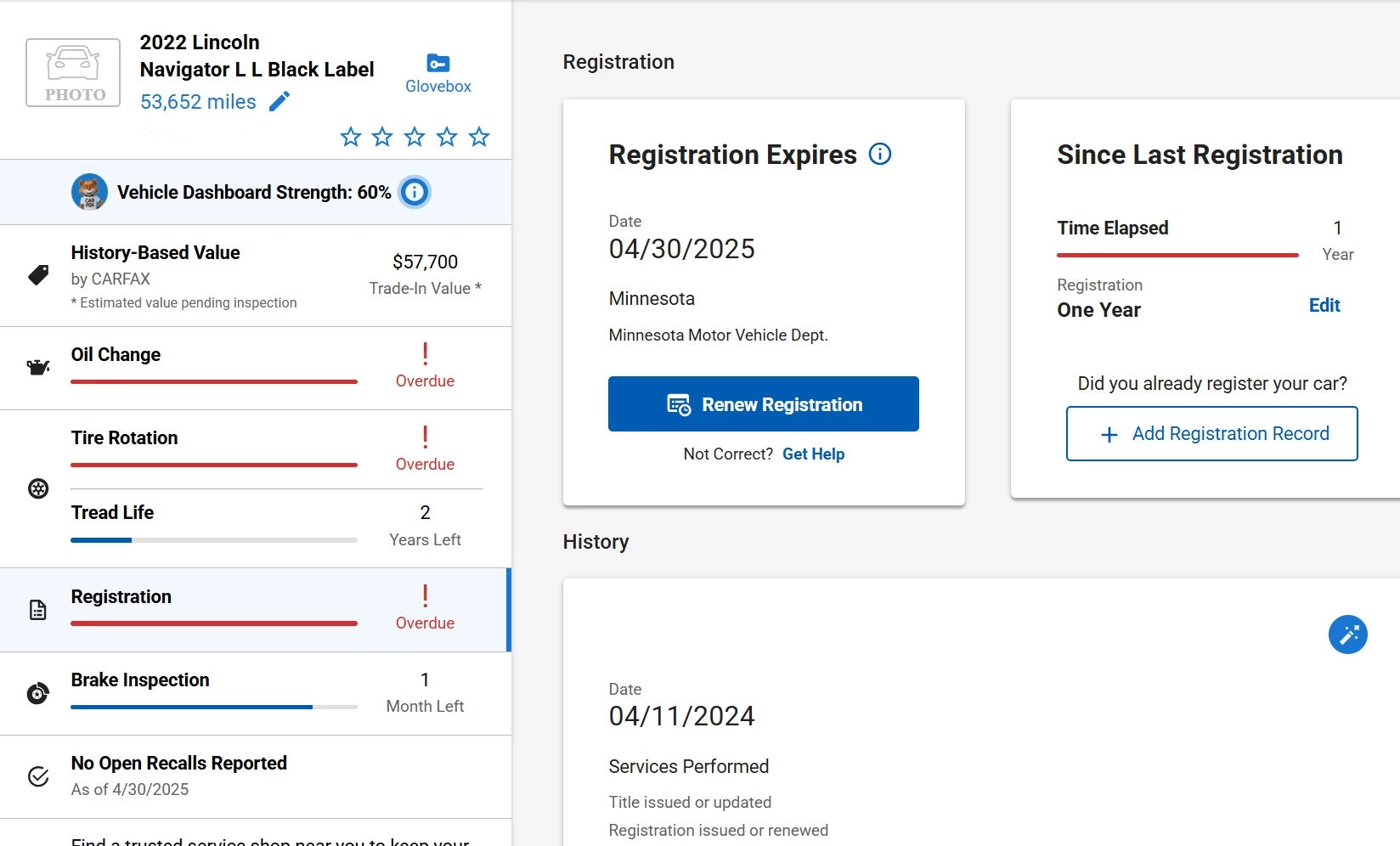Rate the vehicle with the first star
Image resolution: width=1400 pixels, height=846 pixels.
(351, 137)
